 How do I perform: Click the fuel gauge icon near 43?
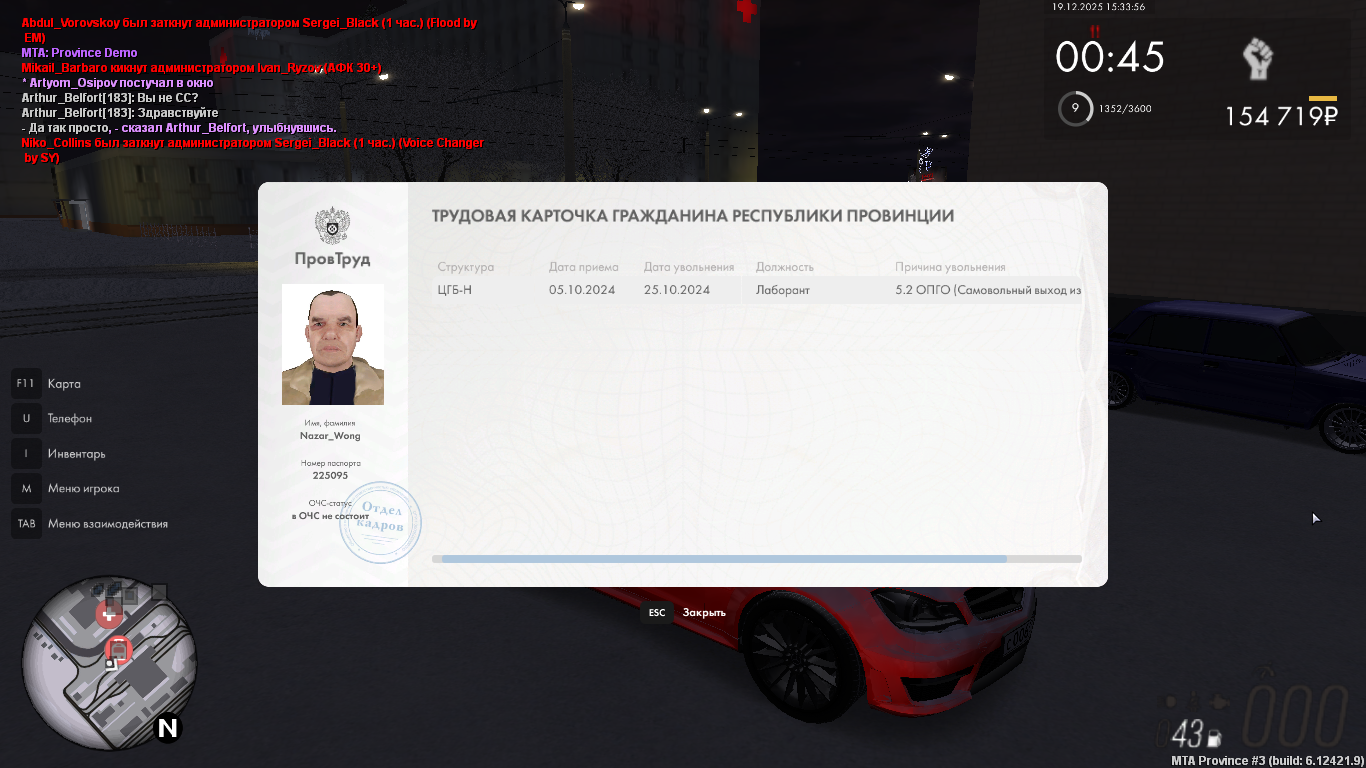point(1215,739)
